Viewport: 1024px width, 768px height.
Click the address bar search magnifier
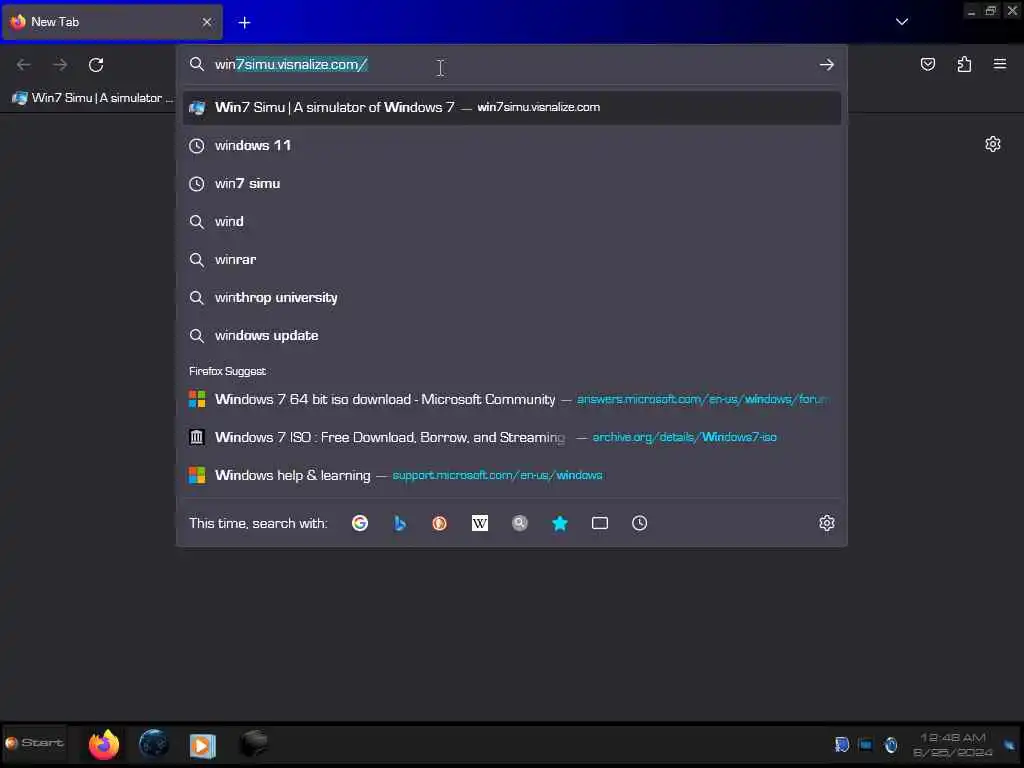click(x=197, y=64)
